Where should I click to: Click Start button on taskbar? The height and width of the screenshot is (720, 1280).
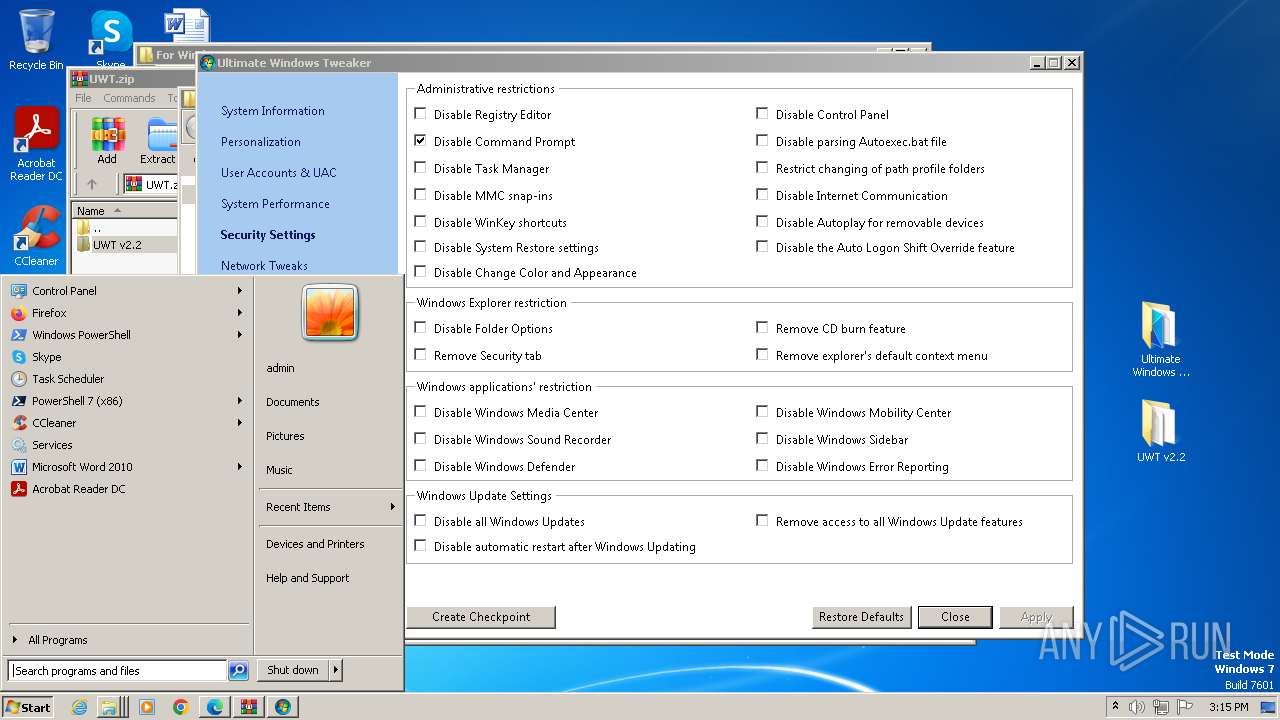(28, 707)
